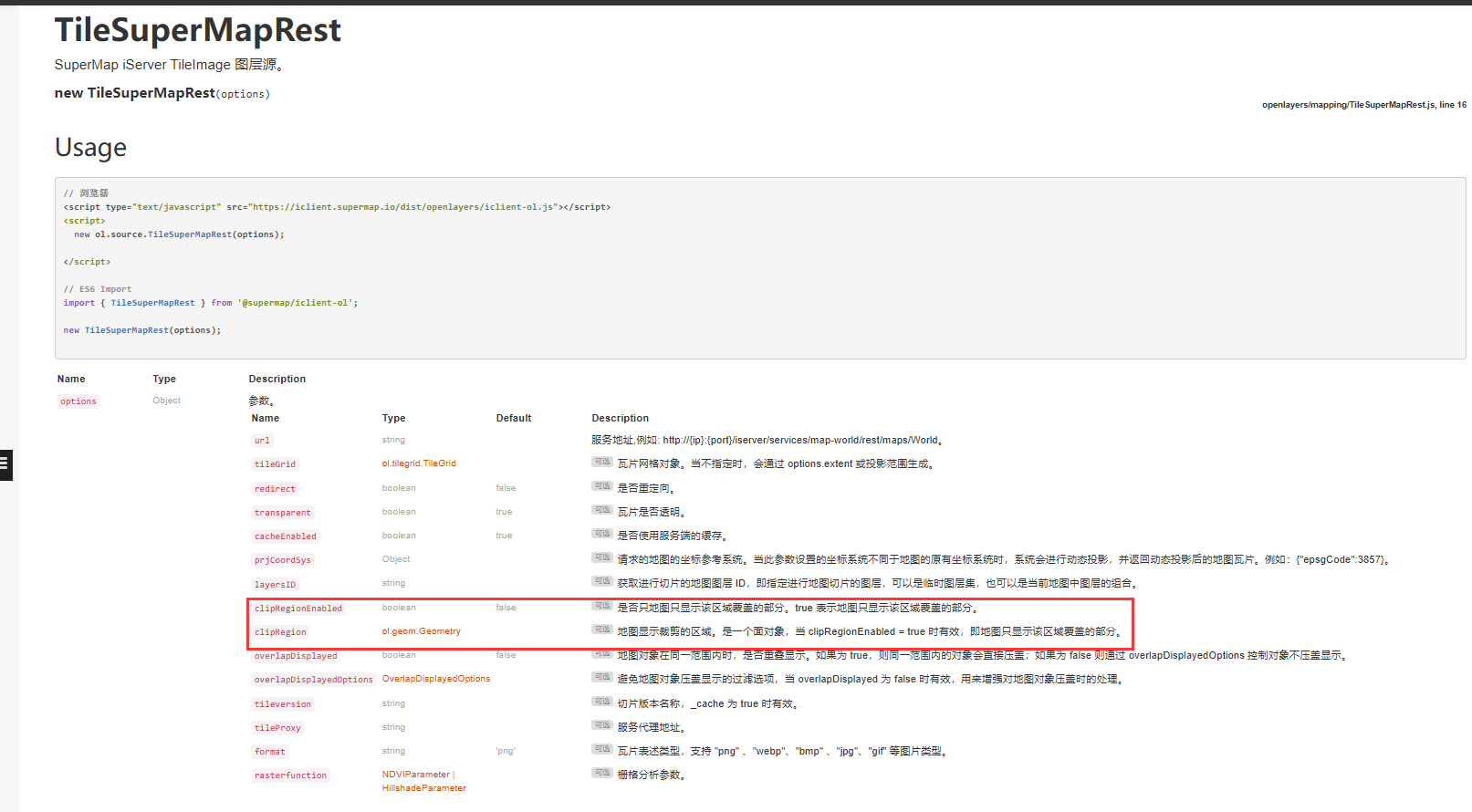Click the 'cacheEnabled' parameter name

(286, 536)
